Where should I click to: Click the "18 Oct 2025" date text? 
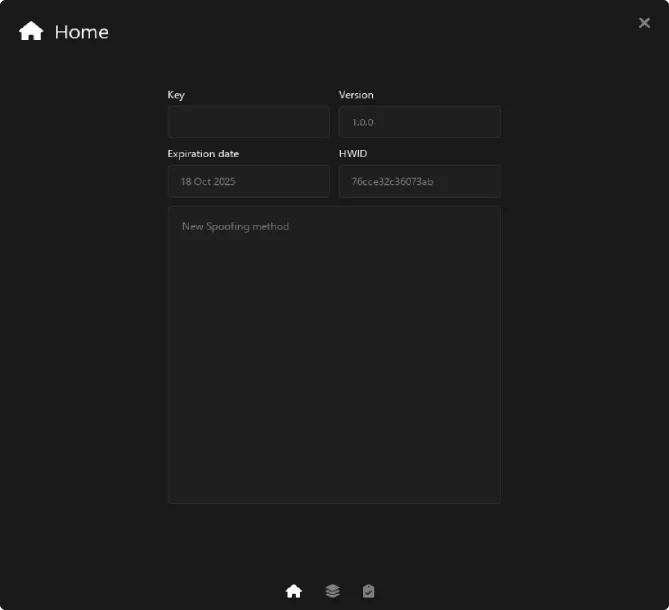coord(208,182)
